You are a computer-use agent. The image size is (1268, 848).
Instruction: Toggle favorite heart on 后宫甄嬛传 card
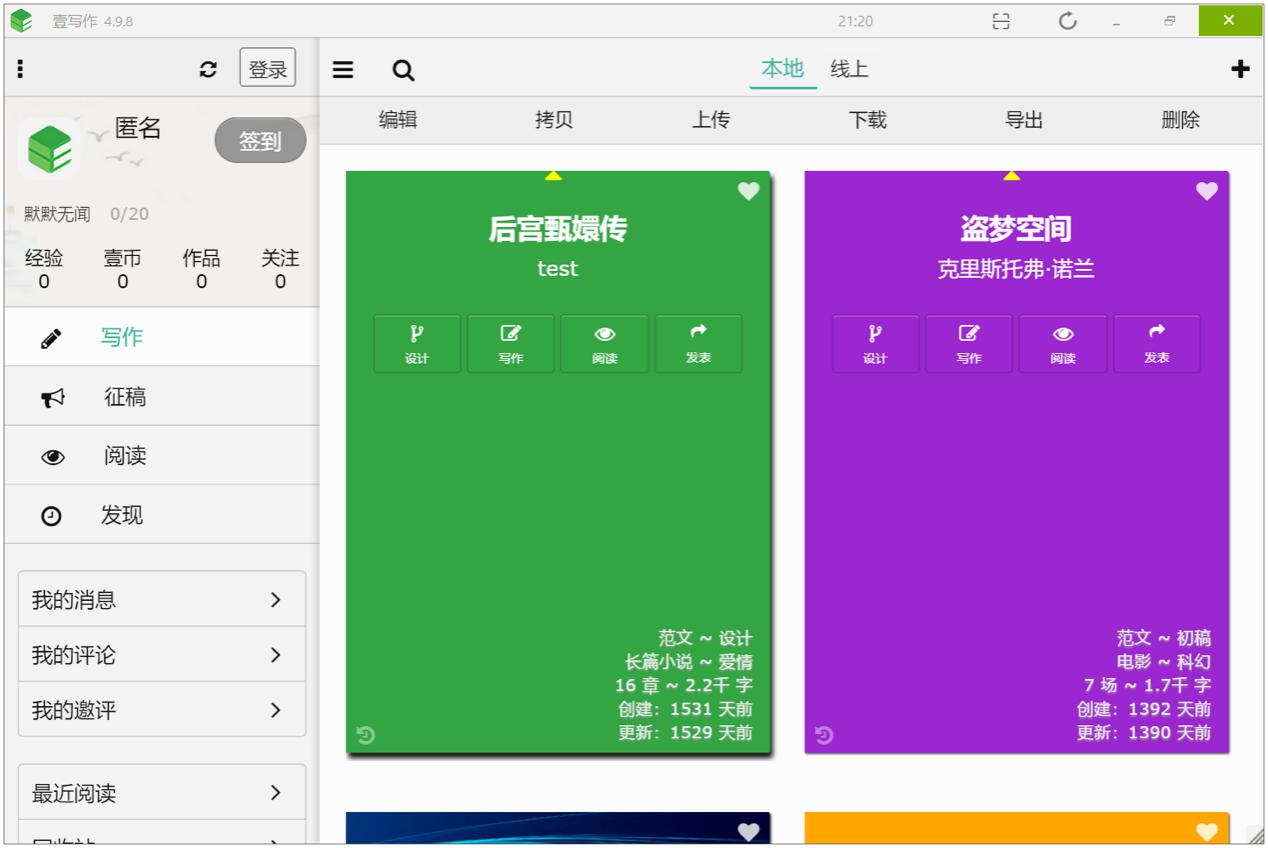(x=748, y=191)
